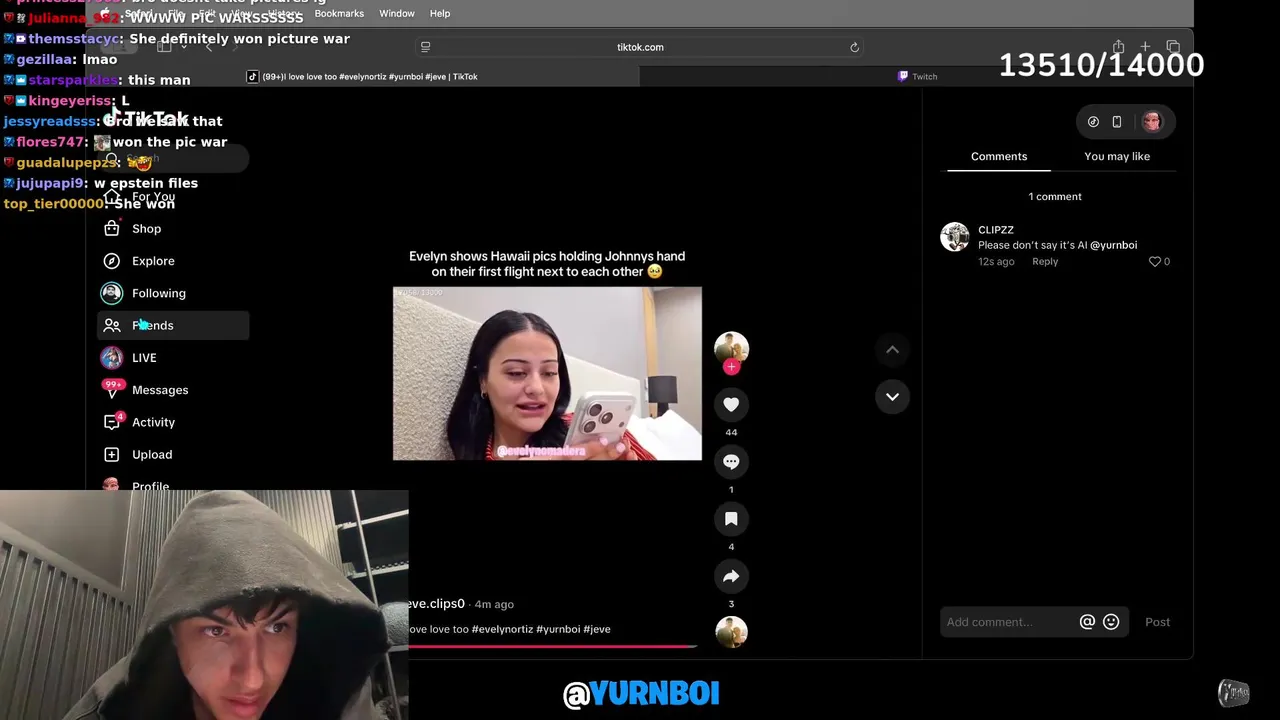The height and width of the screenshot is (720, 1280).
Task: Like the video with heart icon
Action: tap(731, 404)
